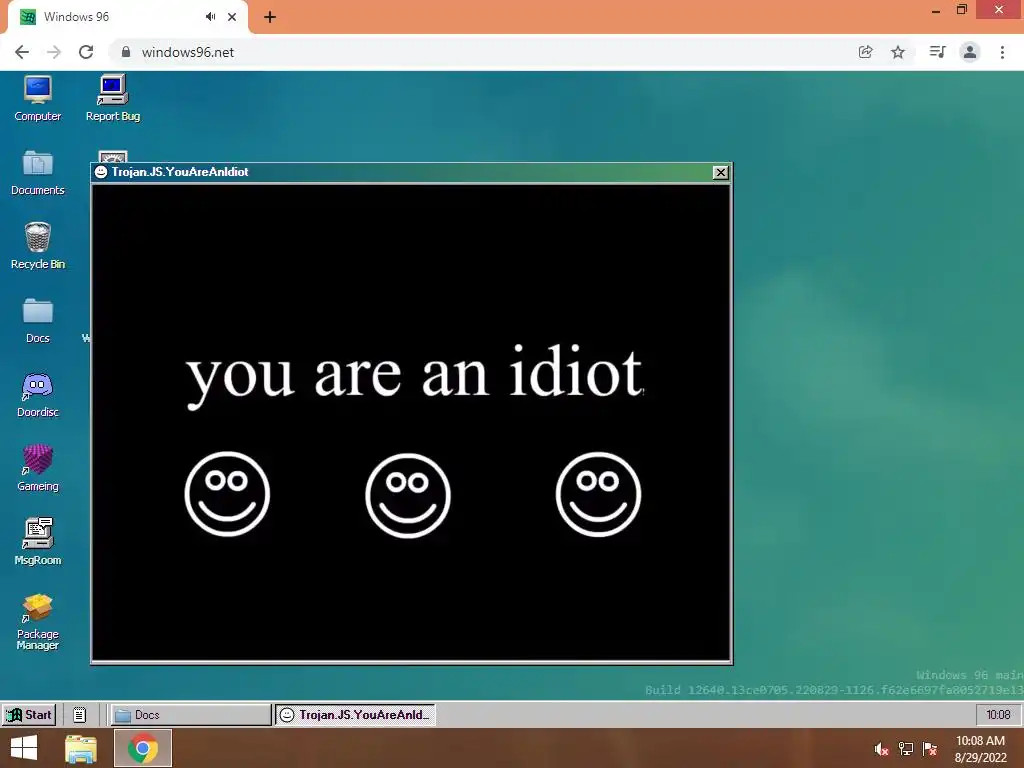Open the Chrome profile avatar
The image size is (1024, 768).
970,52
